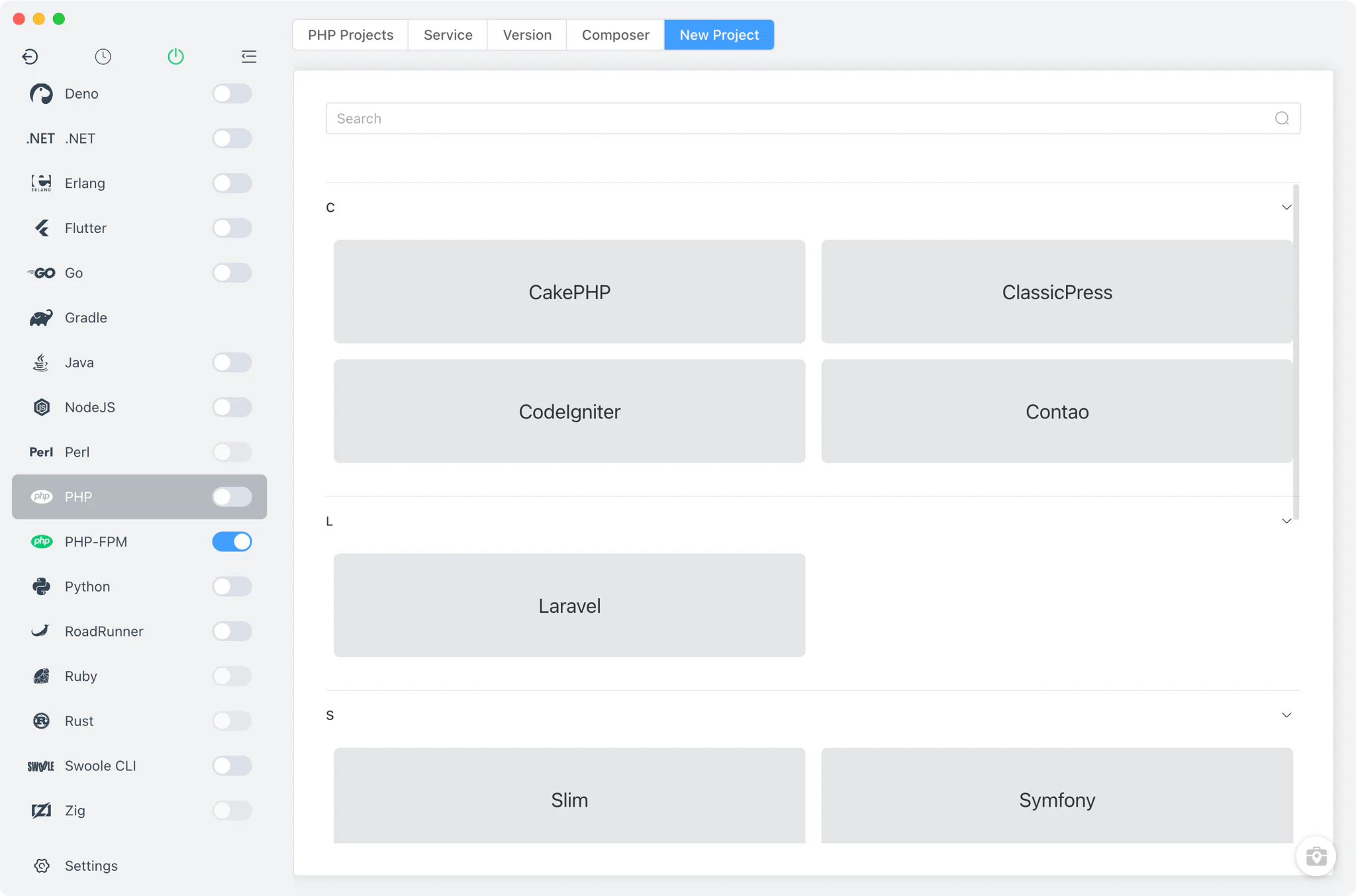Select the CodeIgniter framework card
The width and height of the screenshot is (1356, 896).
coord(569,412)
